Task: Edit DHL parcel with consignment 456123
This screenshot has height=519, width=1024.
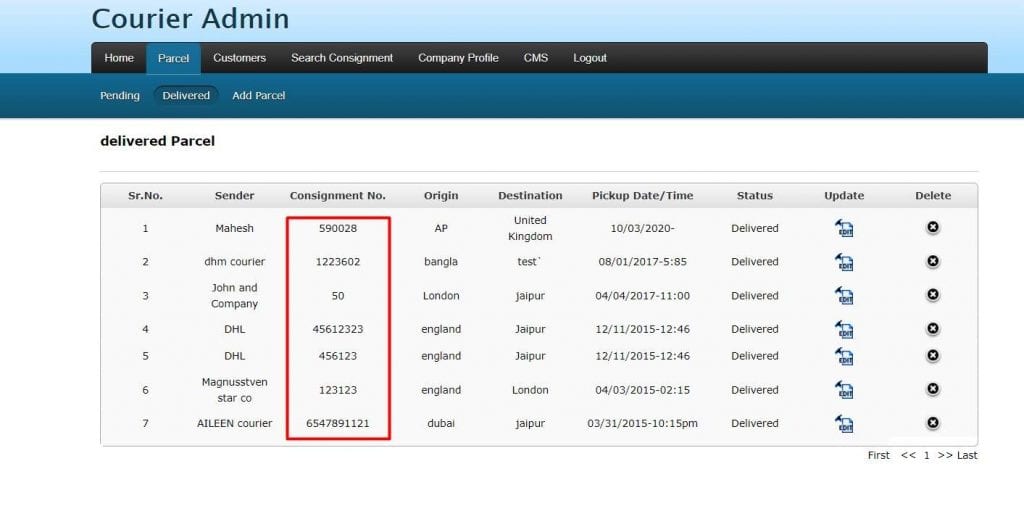Action: coord(844,356)
